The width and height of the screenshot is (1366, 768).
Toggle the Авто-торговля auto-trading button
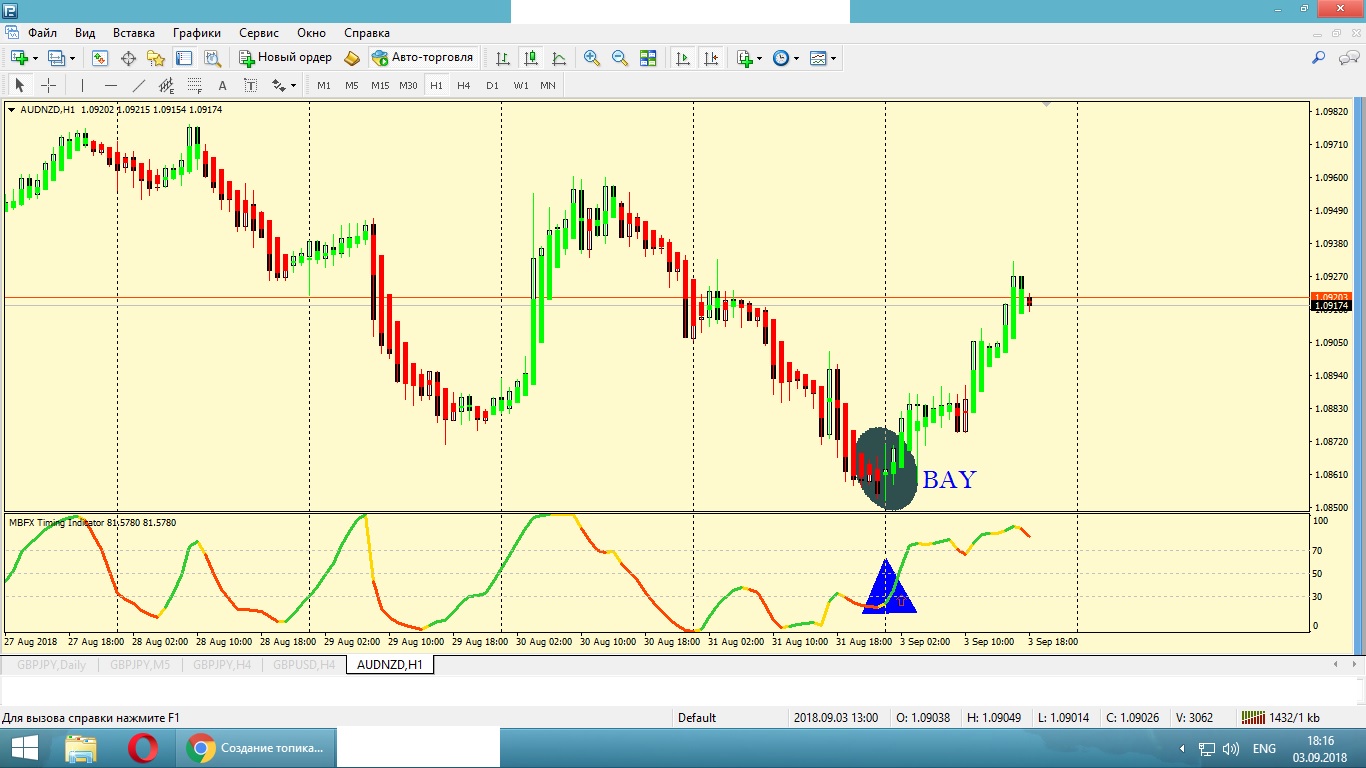point(422,58)
